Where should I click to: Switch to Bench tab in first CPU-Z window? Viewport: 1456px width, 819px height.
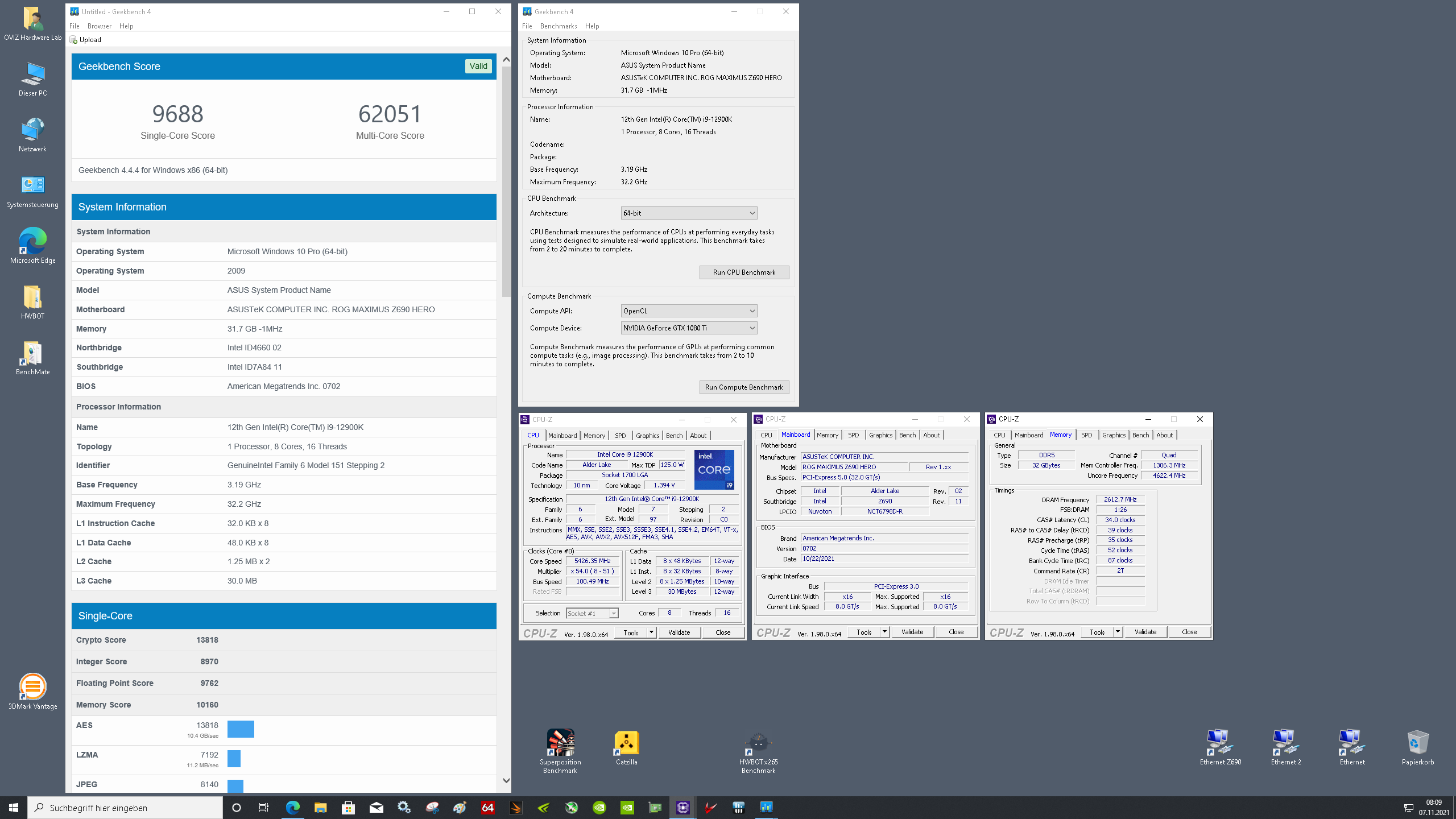point(674,436)
